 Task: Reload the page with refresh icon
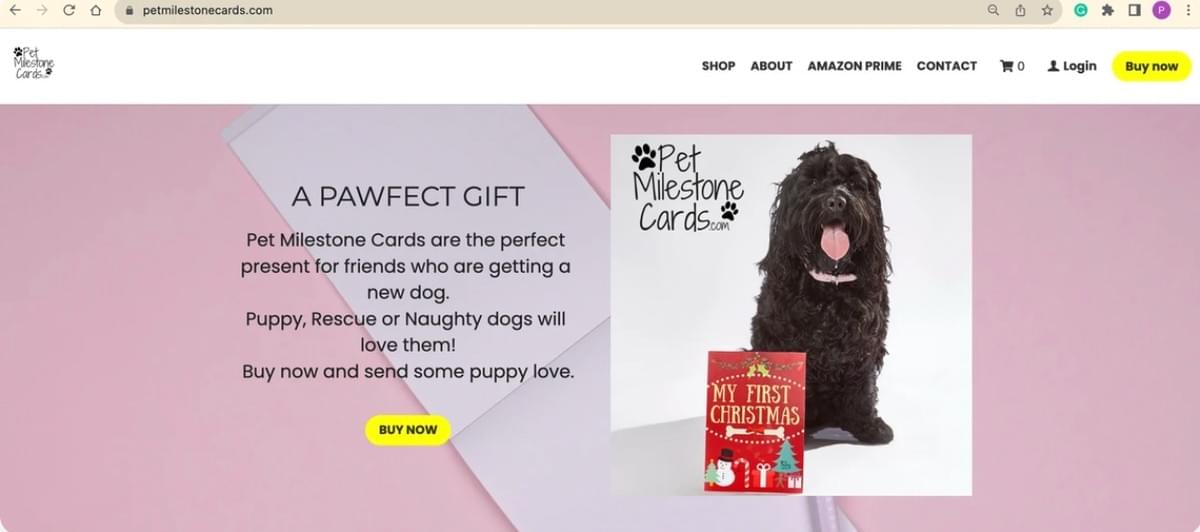69,10
